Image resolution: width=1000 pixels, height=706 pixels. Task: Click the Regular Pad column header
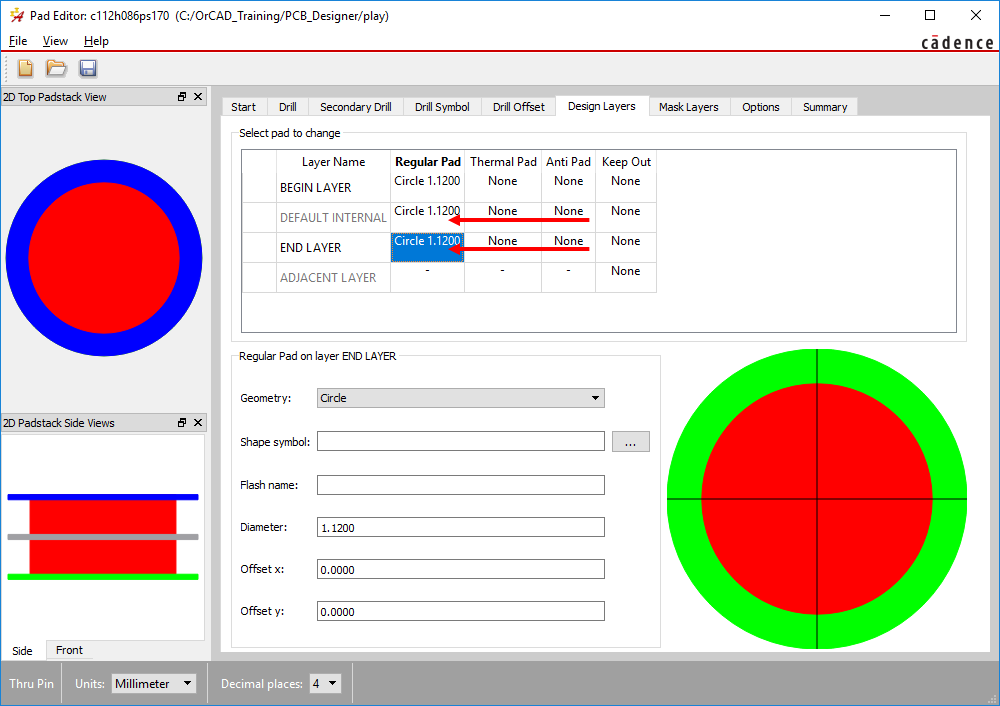coord(427,162)
